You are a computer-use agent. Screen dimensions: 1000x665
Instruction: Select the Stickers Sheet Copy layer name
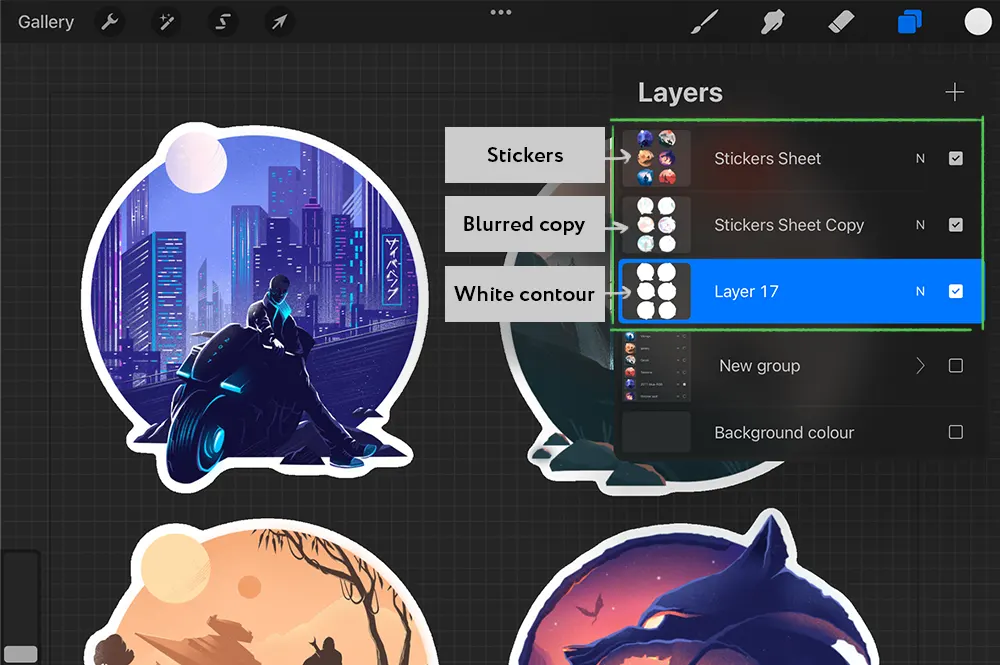pyautogui.click(x=789, y=224)
